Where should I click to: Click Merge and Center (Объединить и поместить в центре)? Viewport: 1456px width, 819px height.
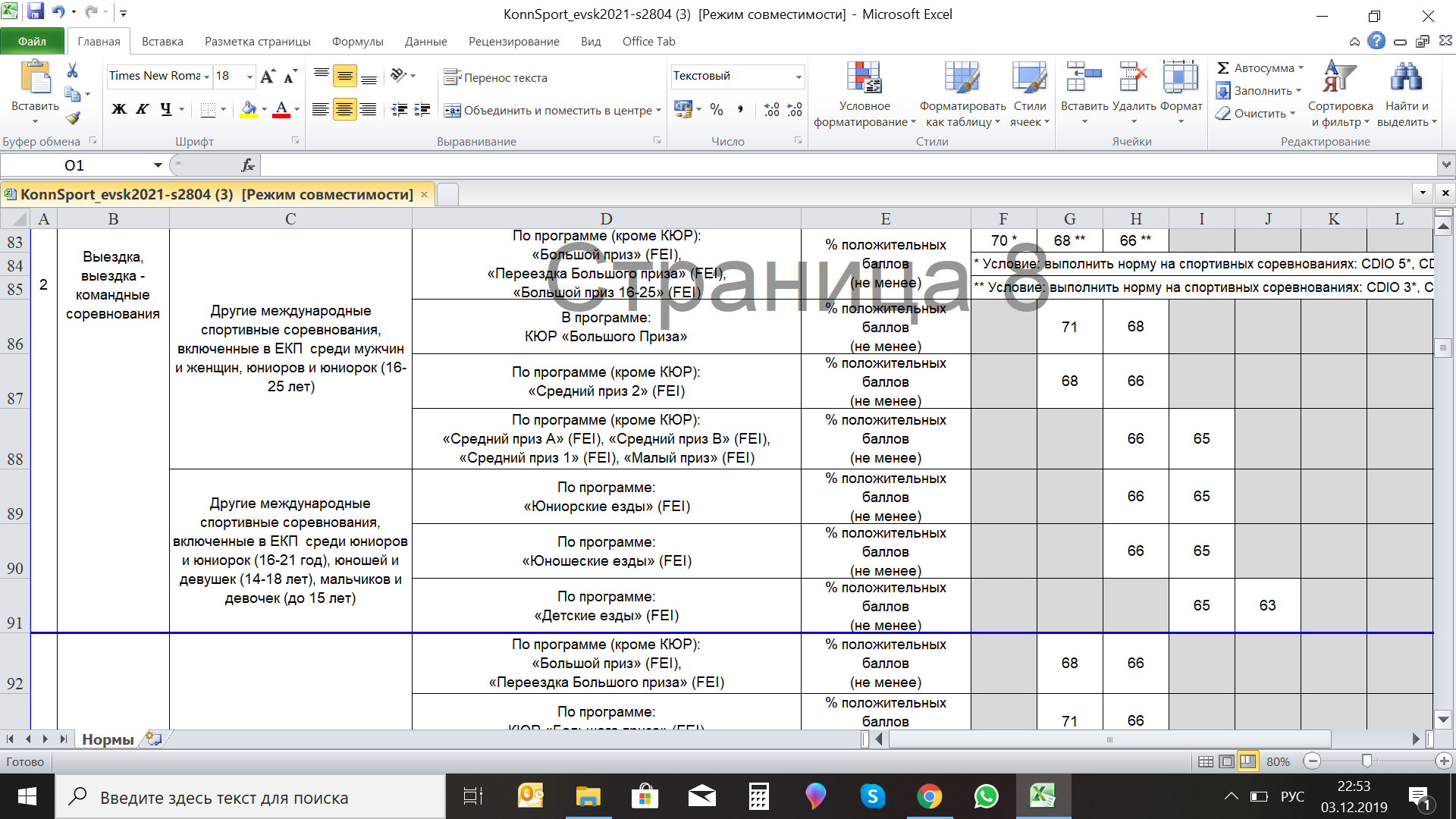tap(551, 111)
